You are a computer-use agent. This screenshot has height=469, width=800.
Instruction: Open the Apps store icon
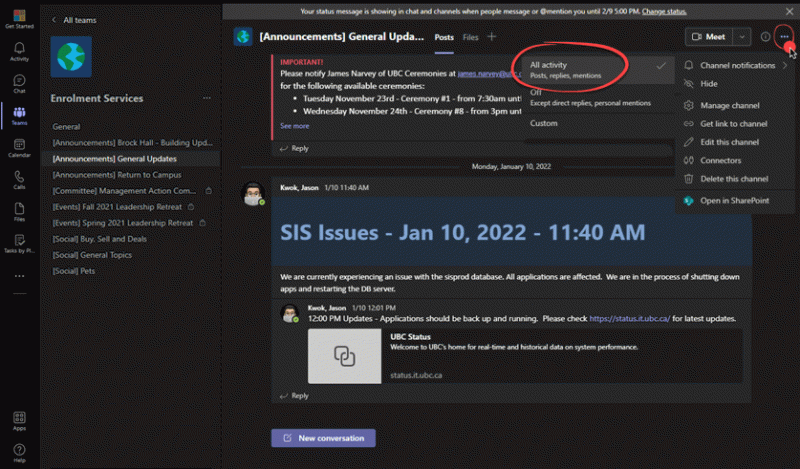tap(19, 421)
